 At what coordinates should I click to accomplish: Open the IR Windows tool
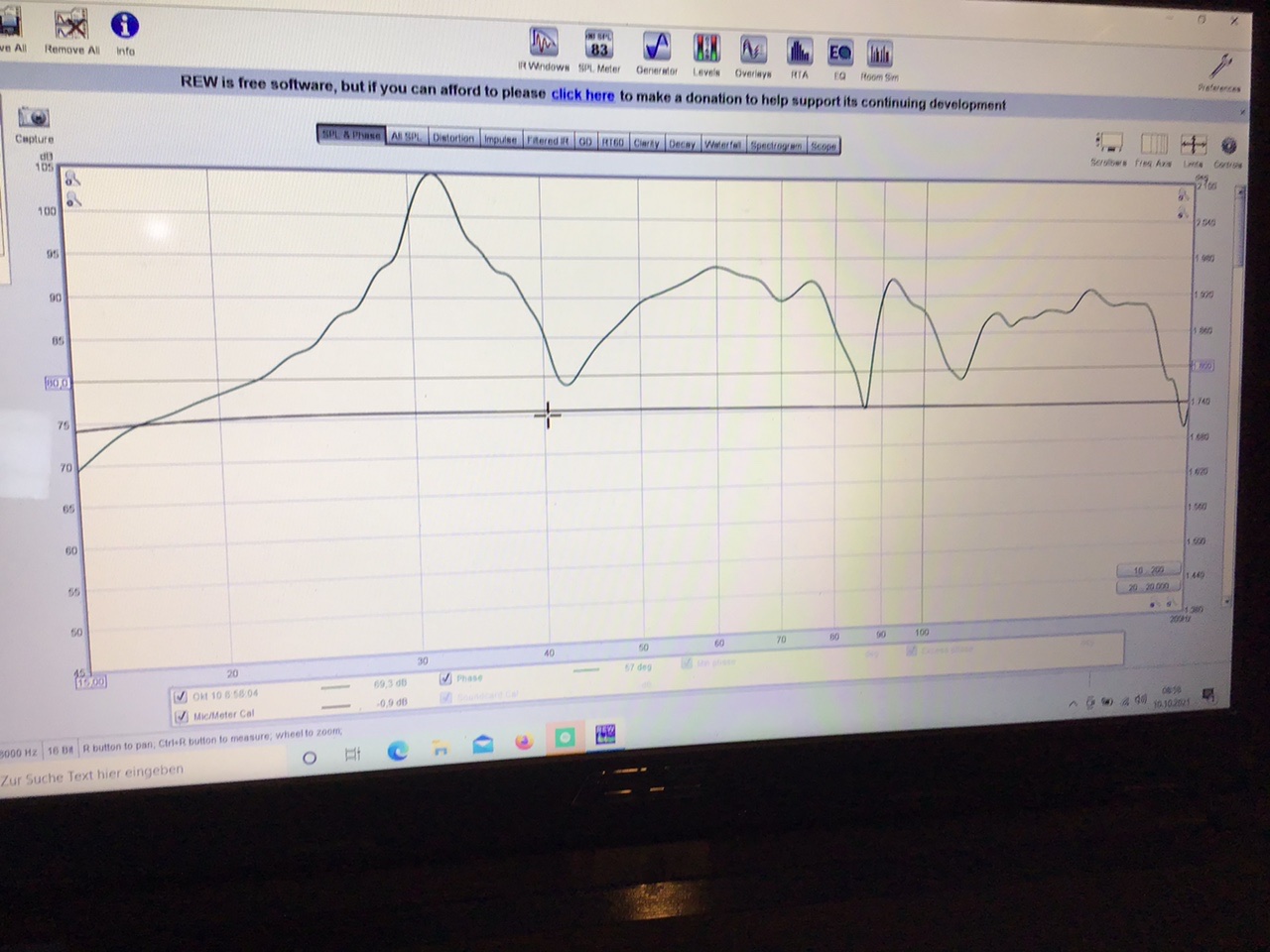click(544, 45)
